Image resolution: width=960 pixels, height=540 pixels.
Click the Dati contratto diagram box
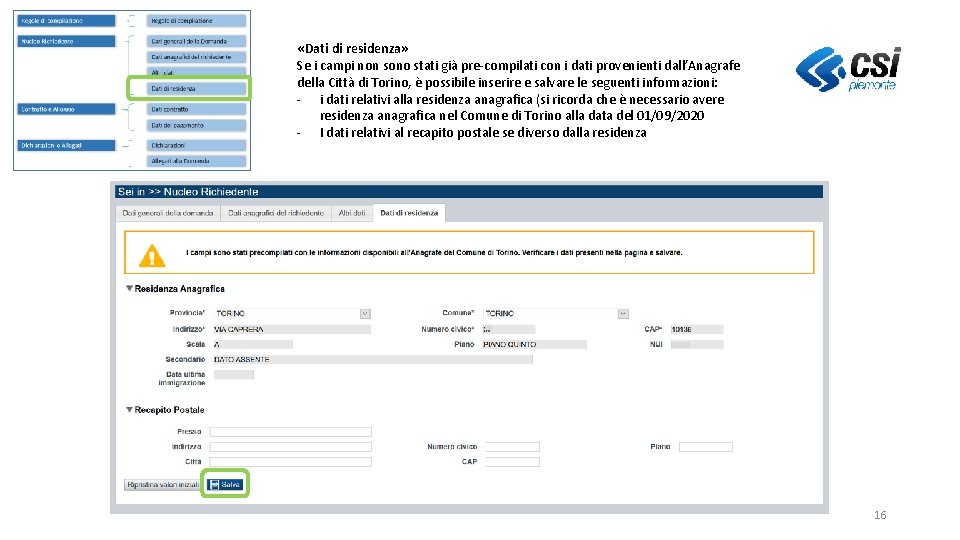(x=196, y=109)
